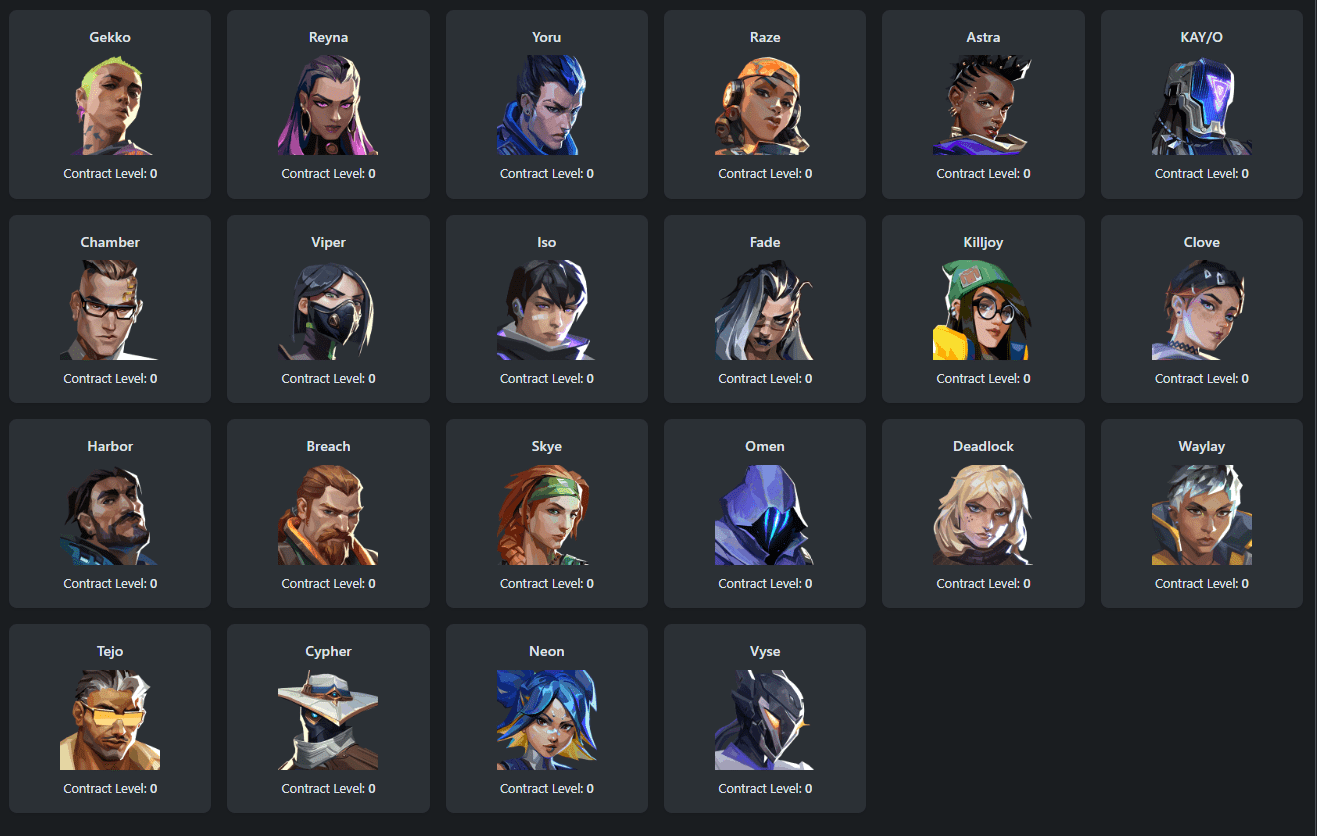Click Raze's portrait with orange cap
1317x836 pixels.
pos(765,105)
